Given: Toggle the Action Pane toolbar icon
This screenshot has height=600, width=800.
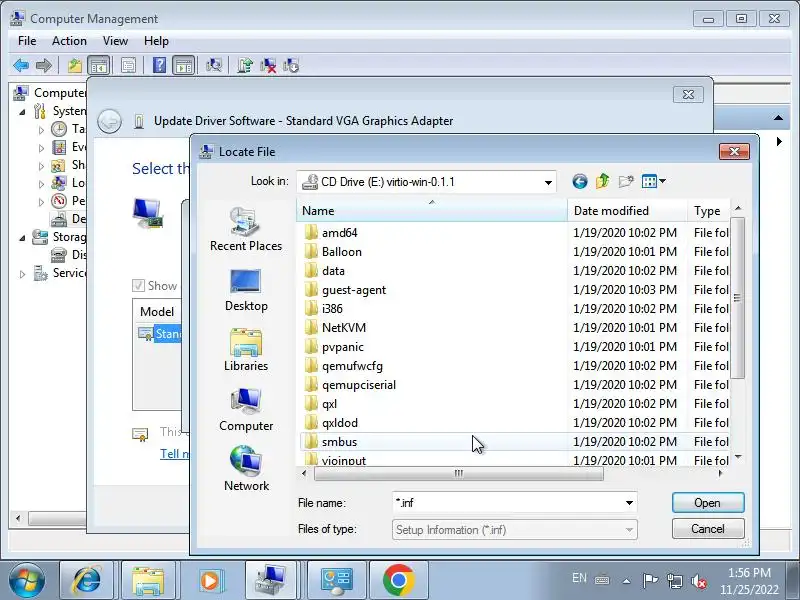Looking at the screenshot, I should 183,65.
